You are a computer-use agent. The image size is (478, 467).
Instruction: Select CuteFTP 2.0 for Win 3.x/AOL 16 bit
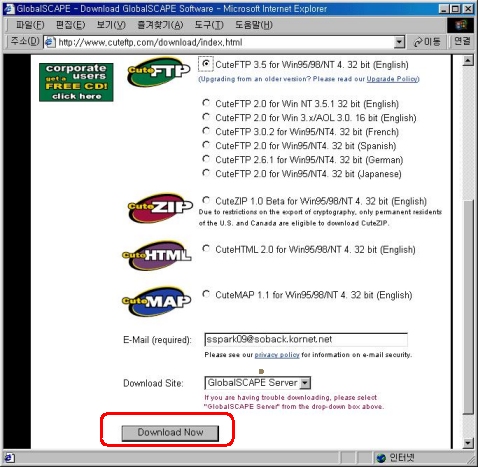pos(206,117)
